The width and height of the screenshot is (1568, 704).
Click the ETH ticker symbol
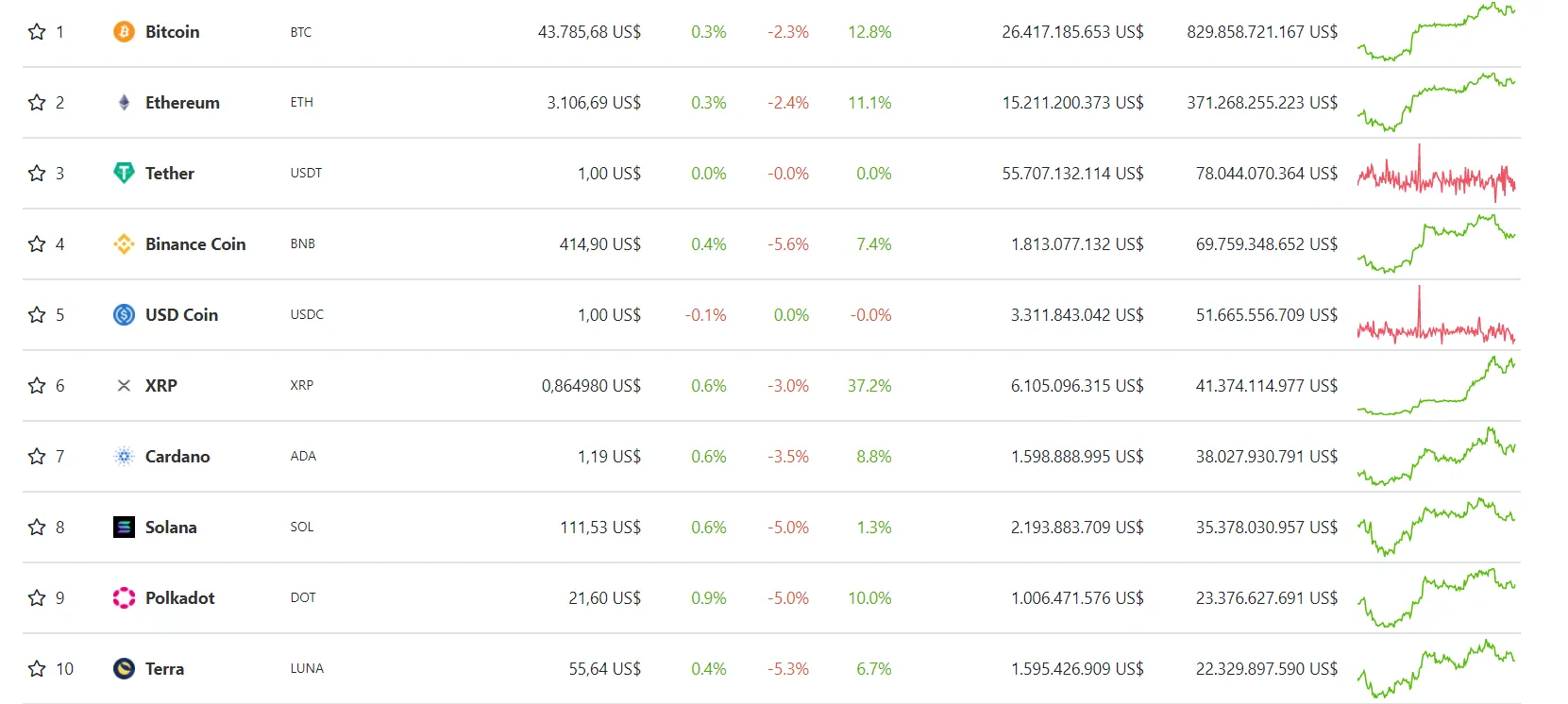[x=302, y=103]
